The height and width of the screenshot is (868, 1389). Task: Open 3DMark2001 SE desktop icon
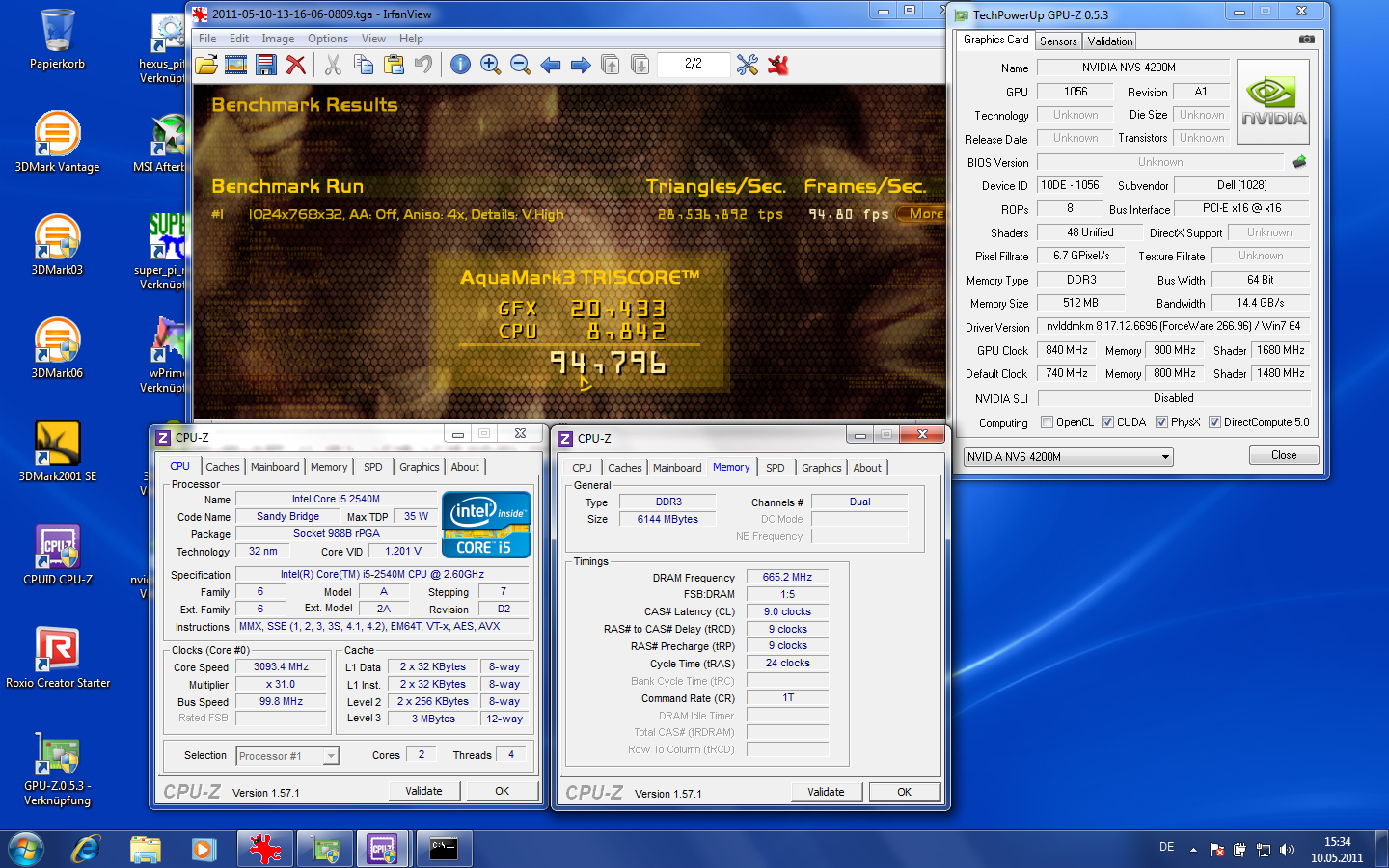pyautogui.click(x=57, y=450)
